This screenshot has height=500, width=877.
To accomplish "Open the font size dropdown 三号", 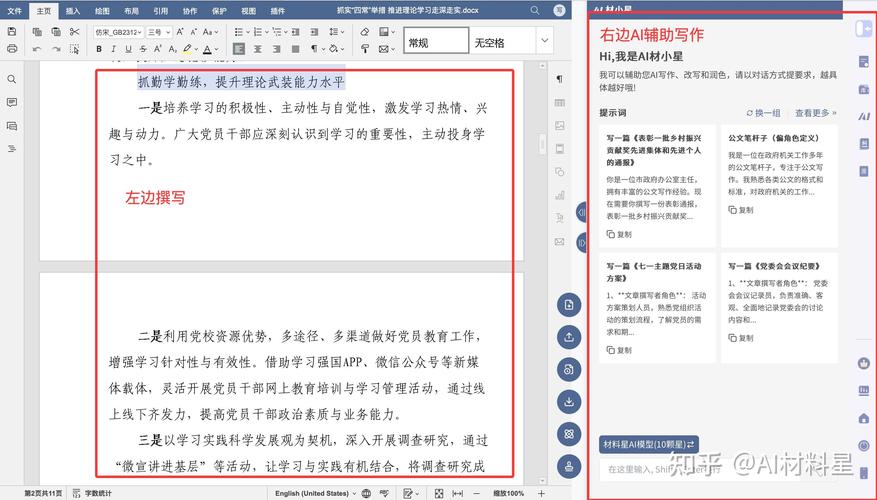I will tap(159, 32).
